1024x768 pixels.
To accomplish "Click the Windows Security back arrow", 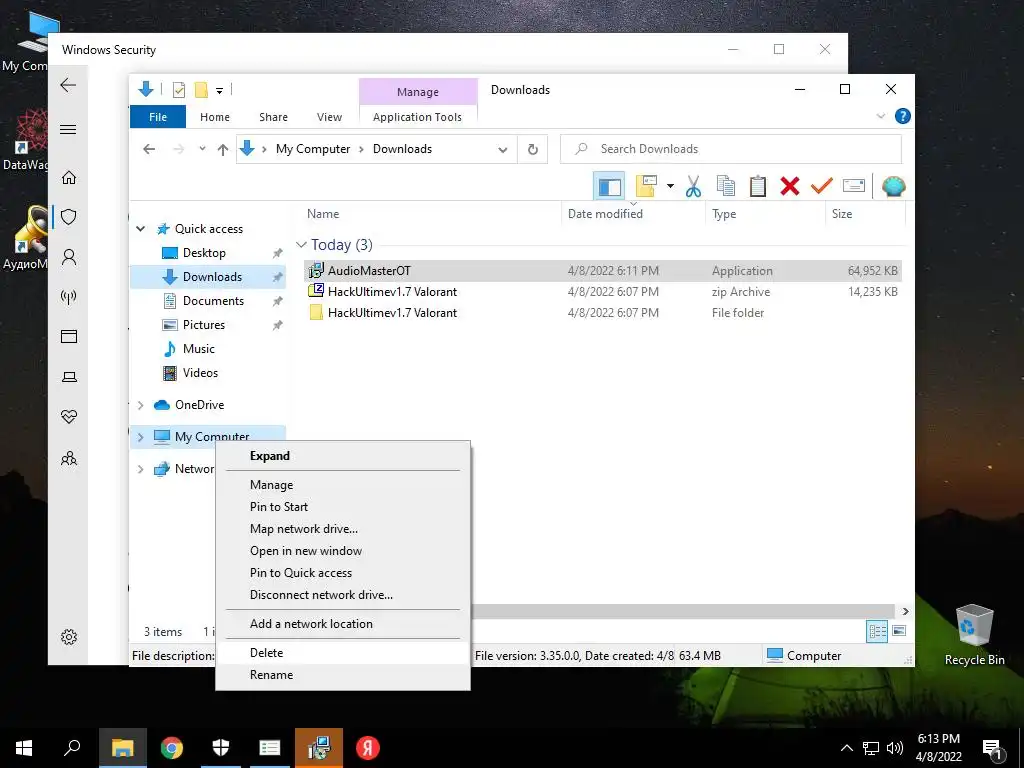I will tap(68, 85).
